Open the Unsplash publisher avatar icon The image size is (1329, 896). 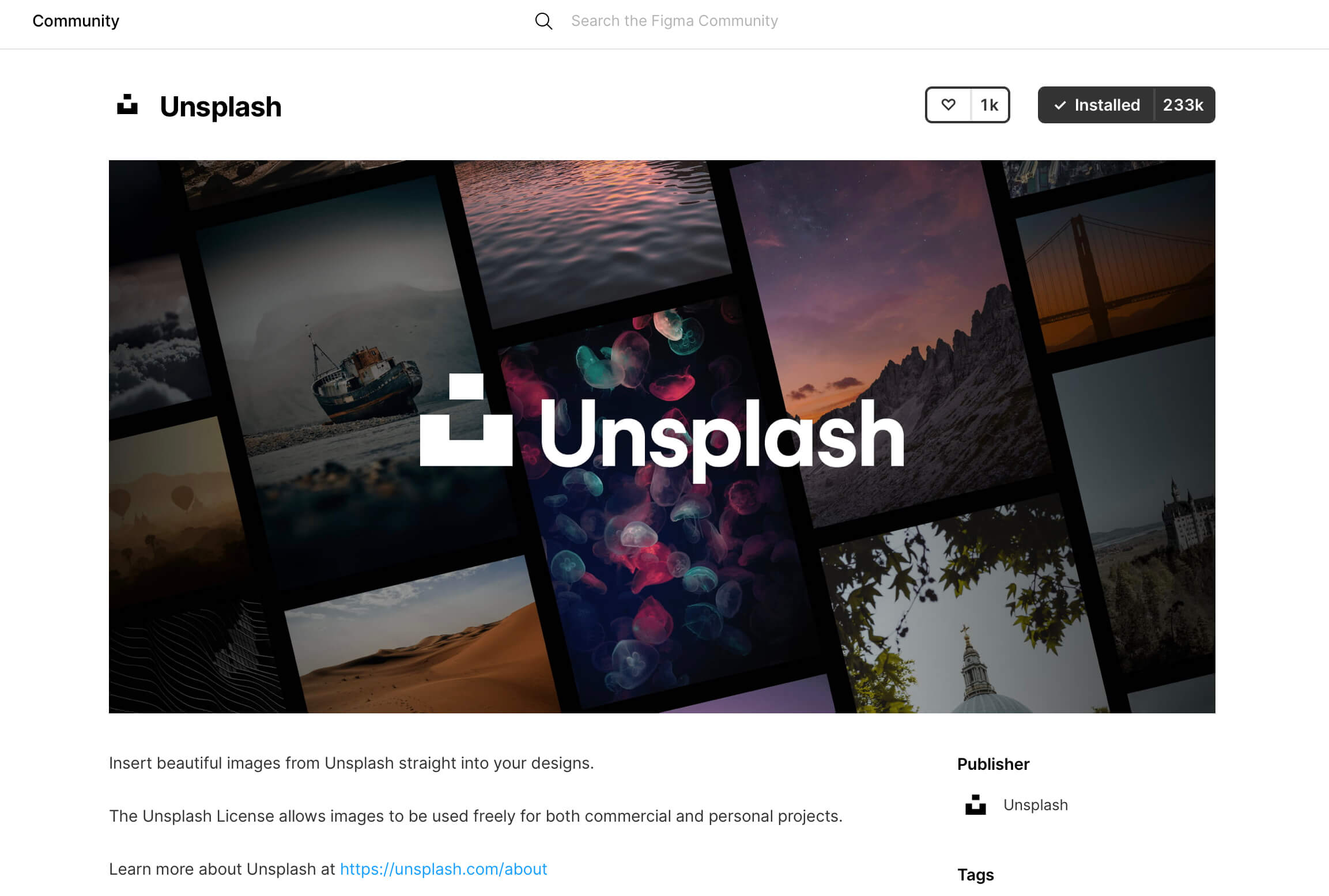point(975,805)
